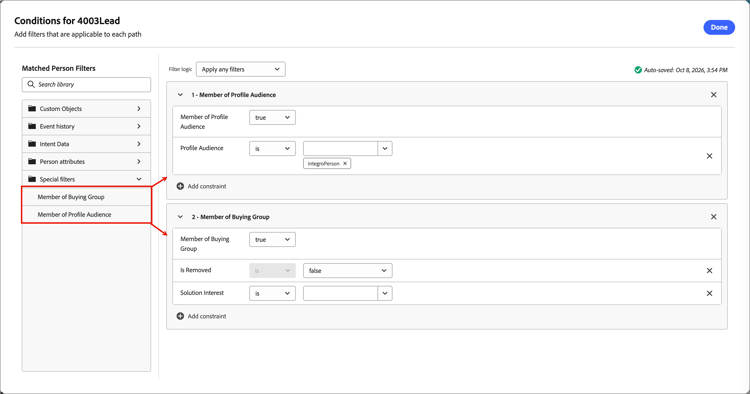Screen dimensions: 750x394
Task: Click the Search library input field
Action: tap(86, 85)
